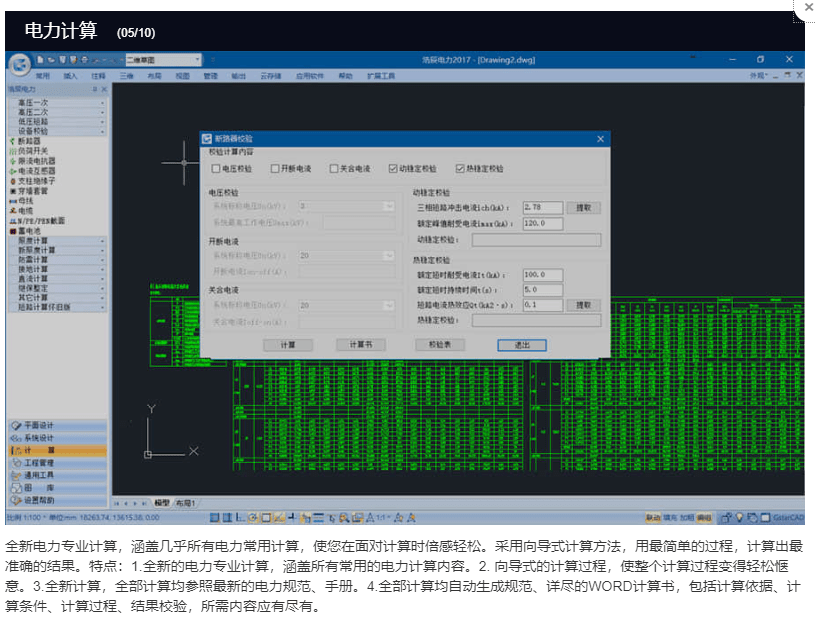The width and height of the screenshot is (815, 617).
Task: Uncheck the 动稳定校验 checkbox
Action: 393,168
